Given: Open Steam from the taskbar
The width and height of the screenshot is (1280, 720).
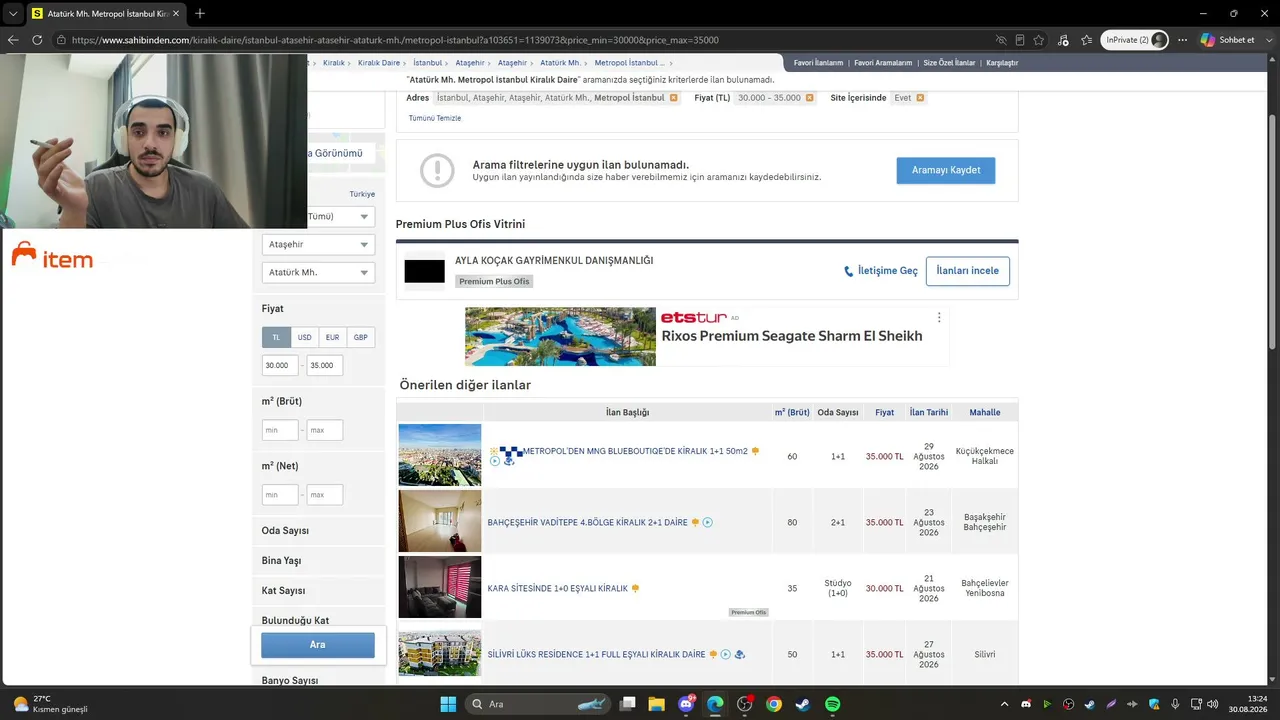Looking at the screenshot, I should (803, 704).
